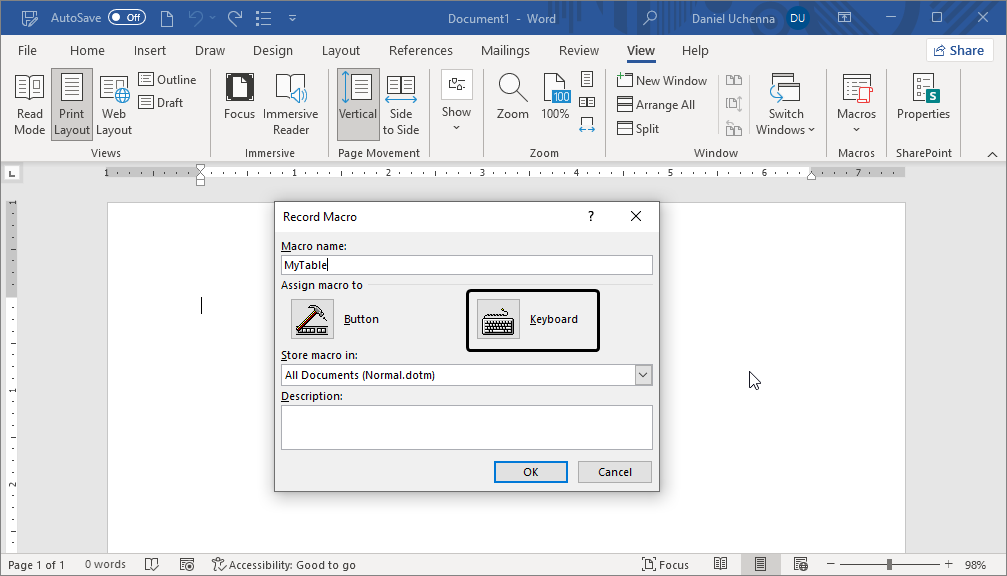Image resolution: width=1007 pixels, height=576 pixels.
Task: Switch to Web Layout view
Action: (113, 103)
